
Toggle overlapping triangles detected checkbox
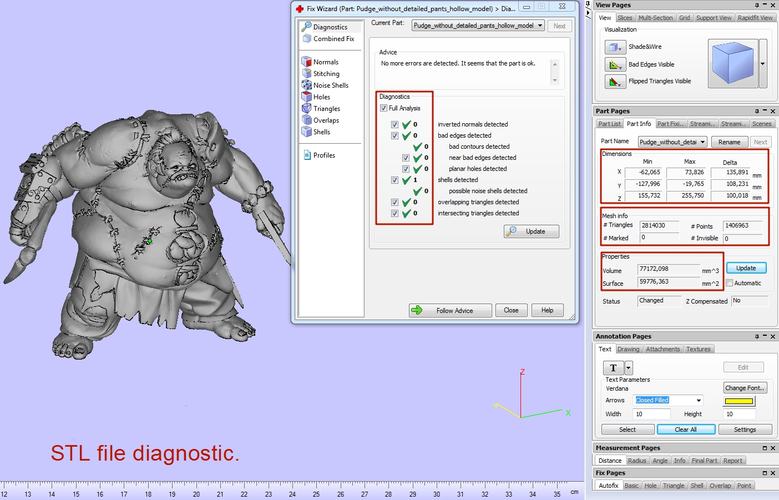(394, 202)
